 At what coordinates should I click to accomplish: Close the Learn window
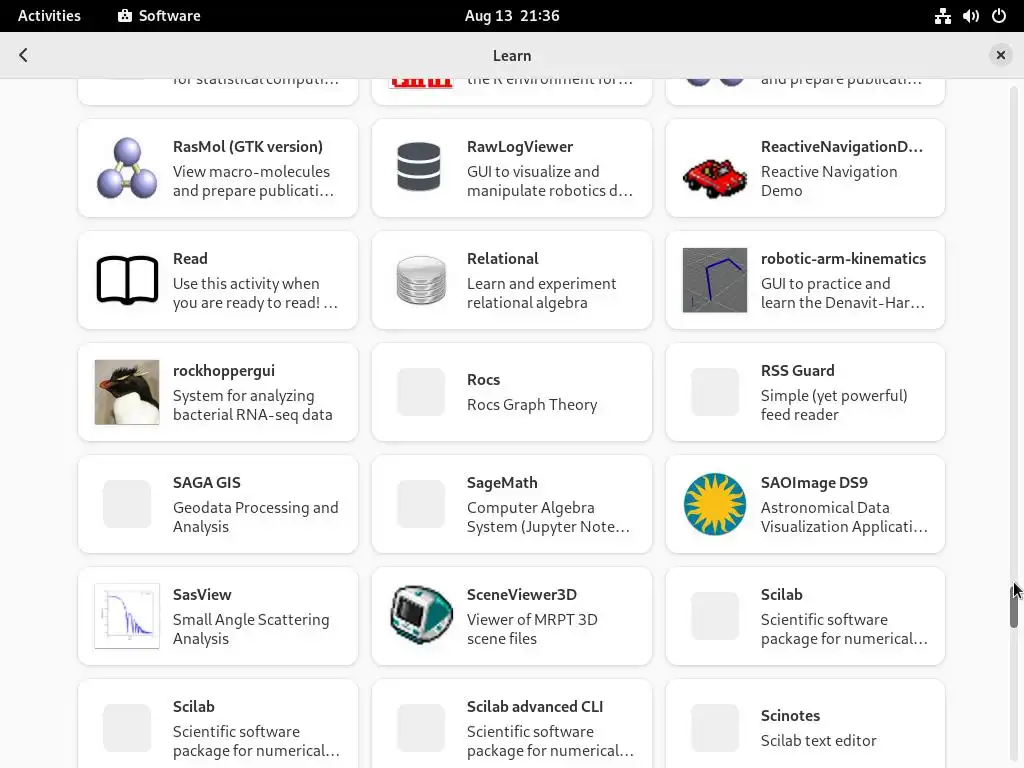pyautogui.click(x=1000, y=55)
